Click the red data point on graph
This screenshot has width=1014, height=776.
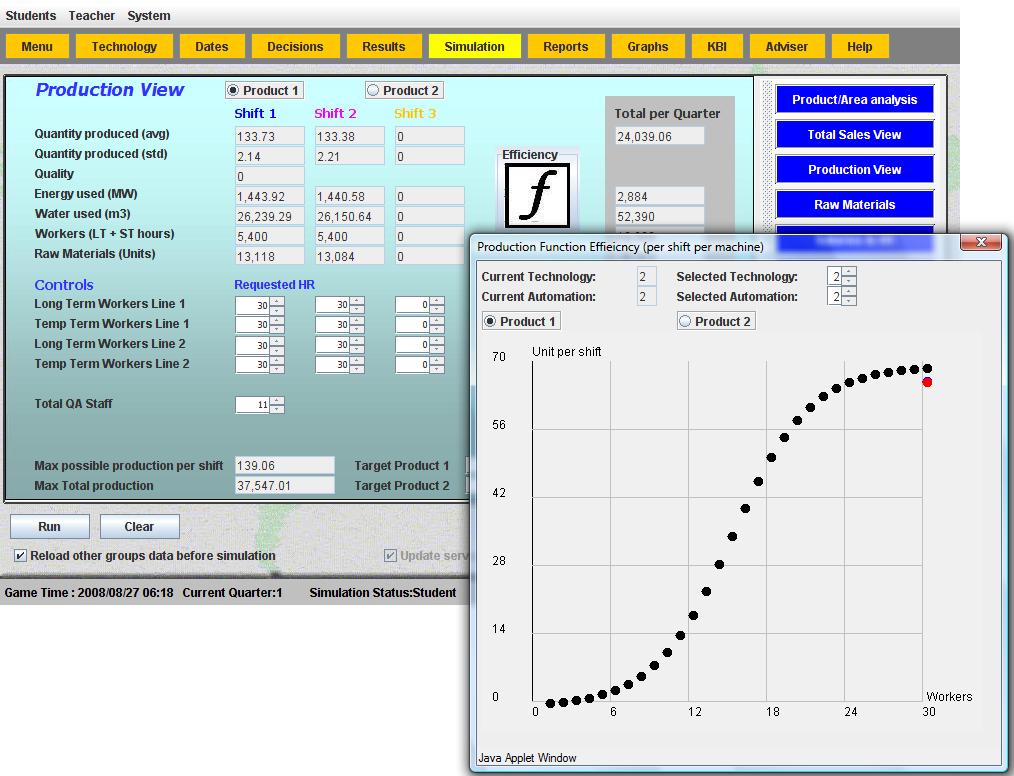927,382
